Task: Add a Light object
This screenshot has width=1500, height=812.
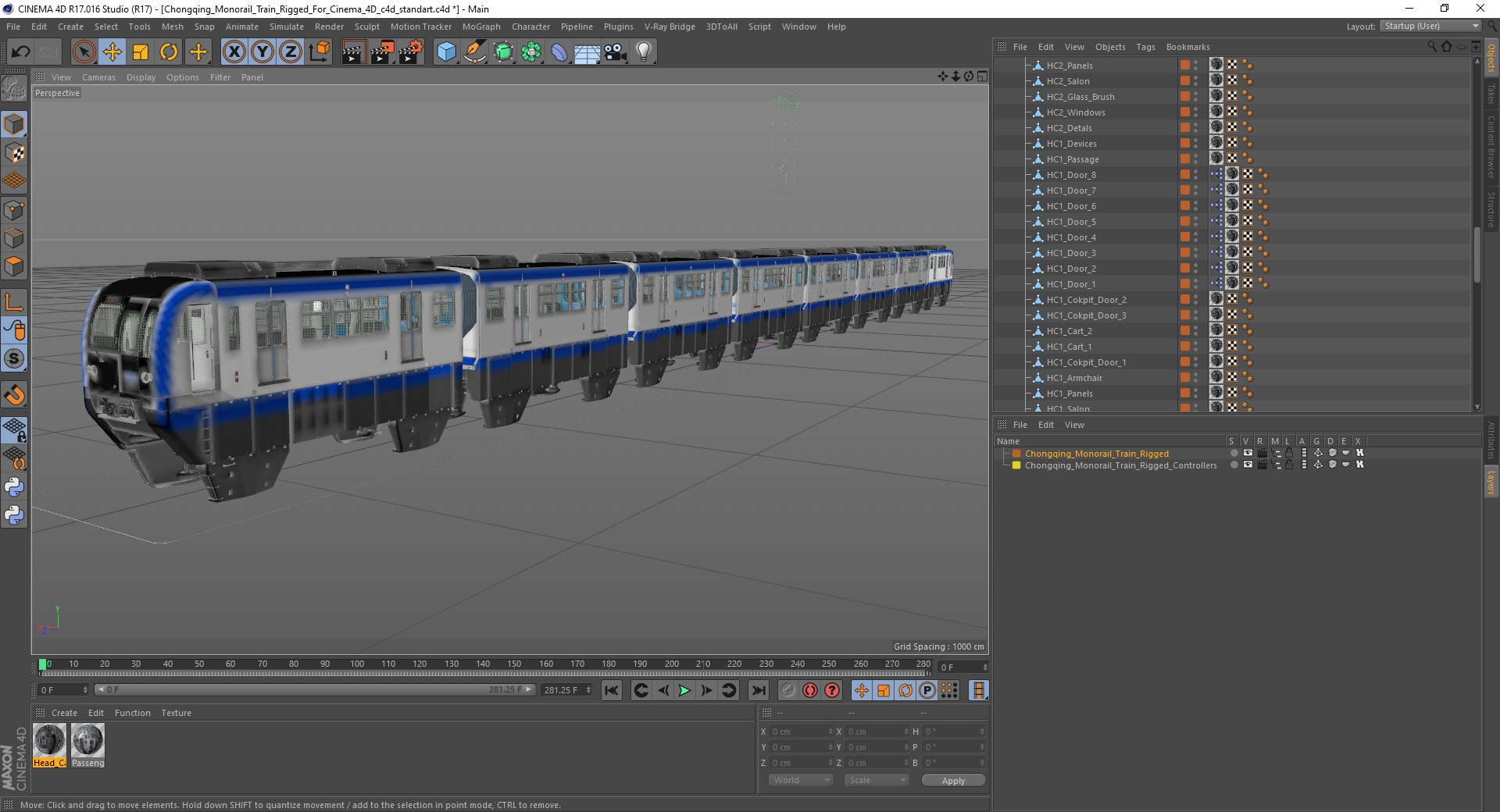Action: [644, 52]
